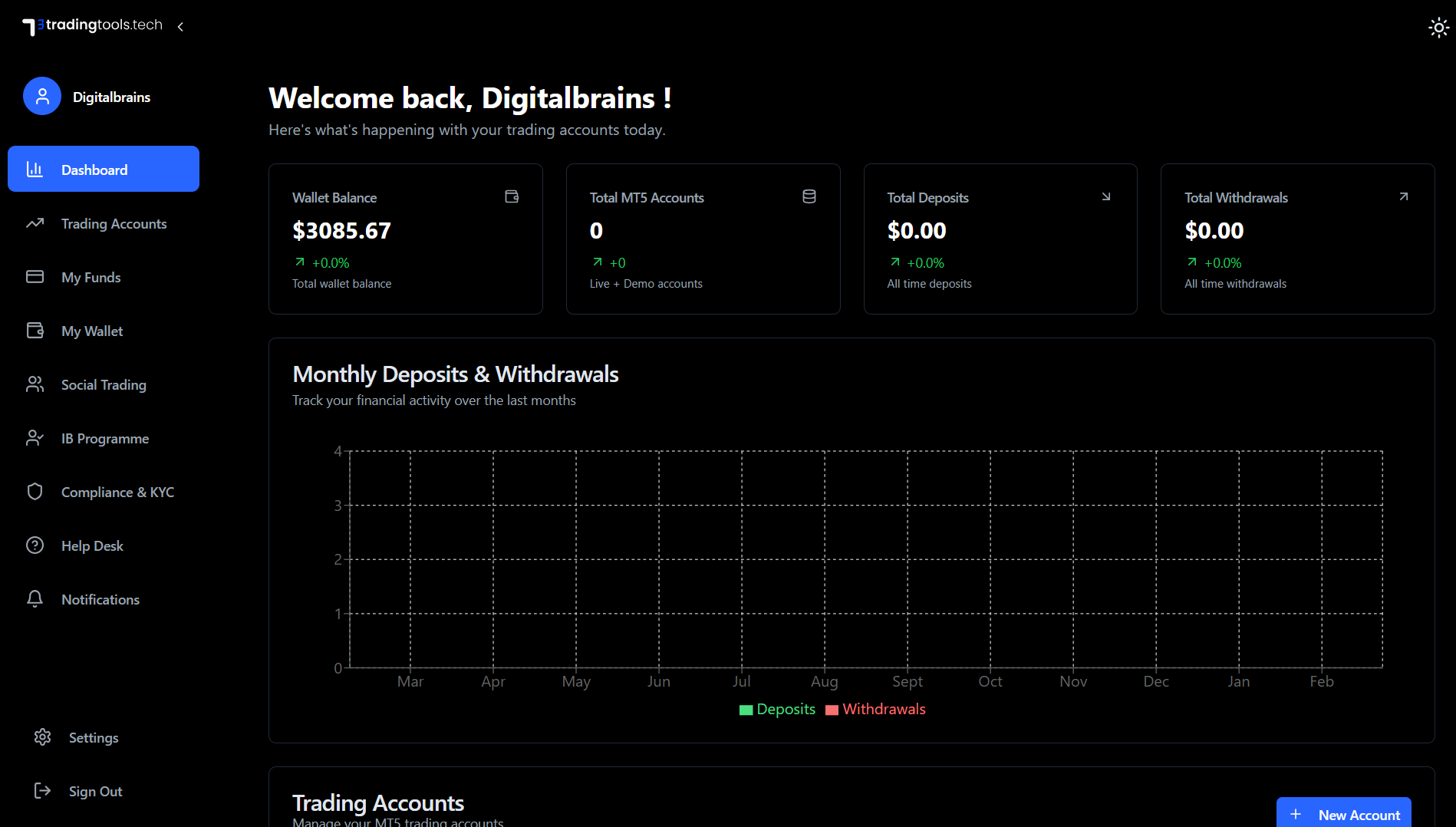The height and width of the screenshot is (827, 1456).
Task: Click Sign Out in the sidebar
Action: coord(95,792)
